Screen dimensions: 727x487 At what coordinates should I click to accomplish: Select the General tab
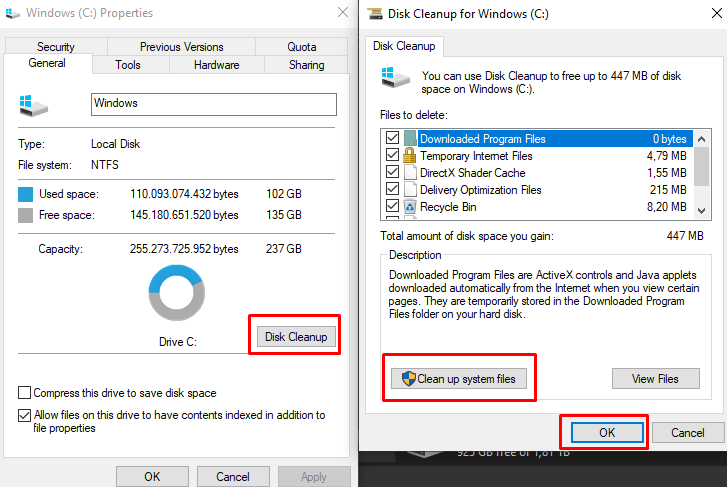47,63
